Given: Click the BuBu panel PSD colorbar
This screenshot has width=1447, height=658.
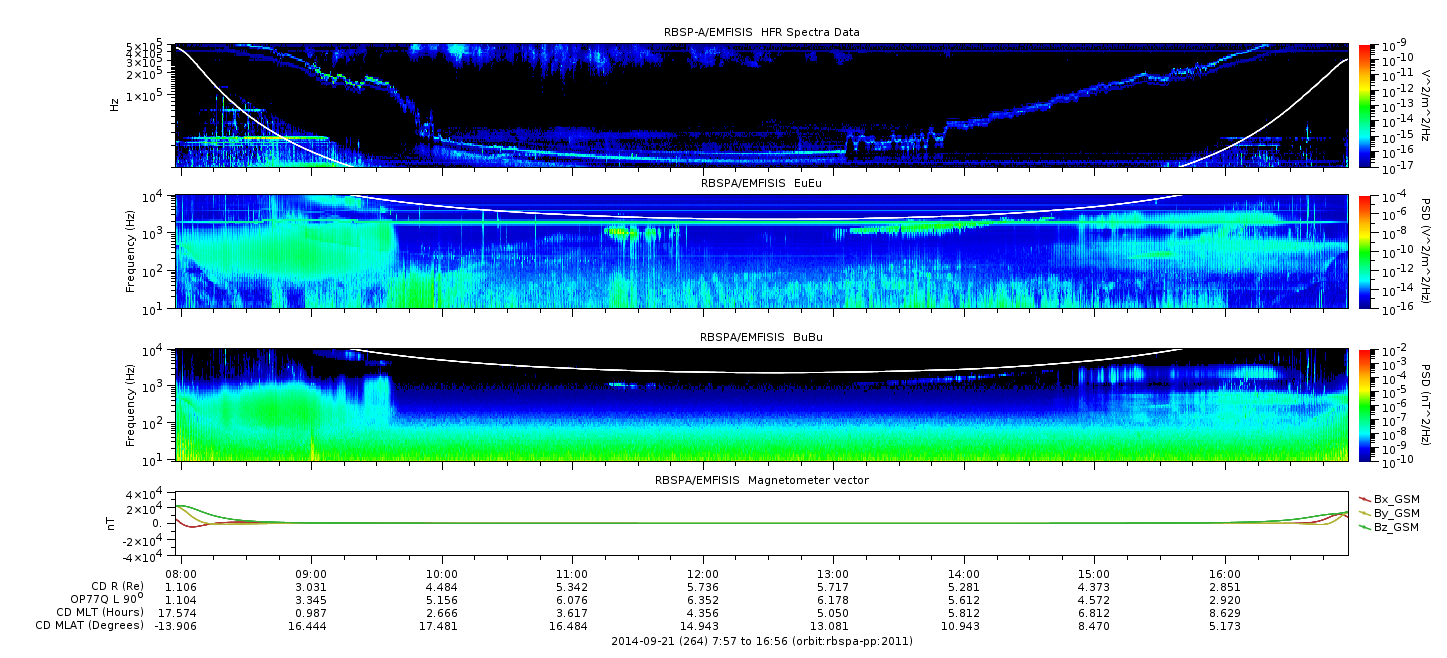Looking at the screenshot, I should tap(1365, 405).
